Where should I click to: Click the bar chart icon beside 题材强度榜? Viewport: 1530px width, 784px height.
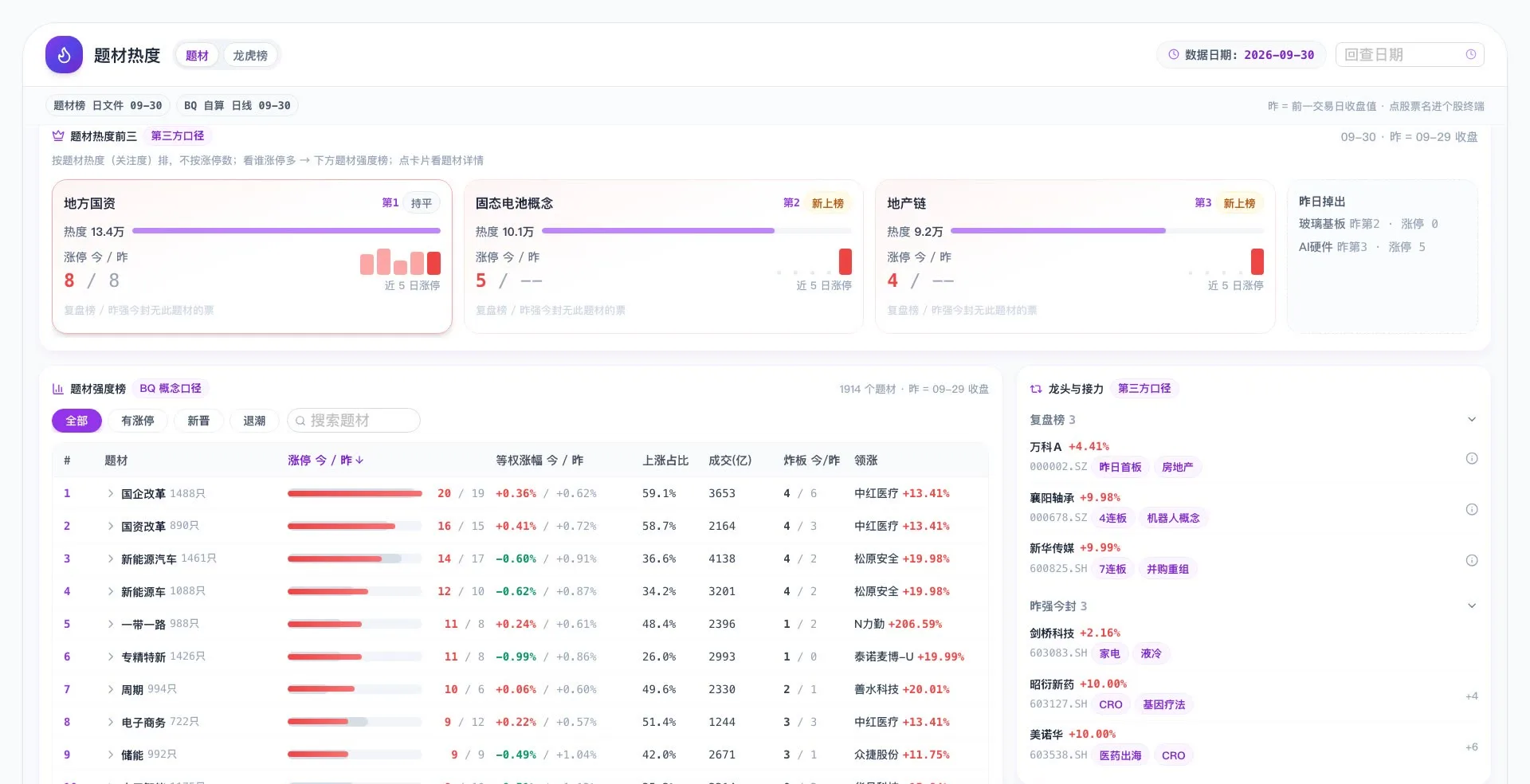tap(58, 389)
